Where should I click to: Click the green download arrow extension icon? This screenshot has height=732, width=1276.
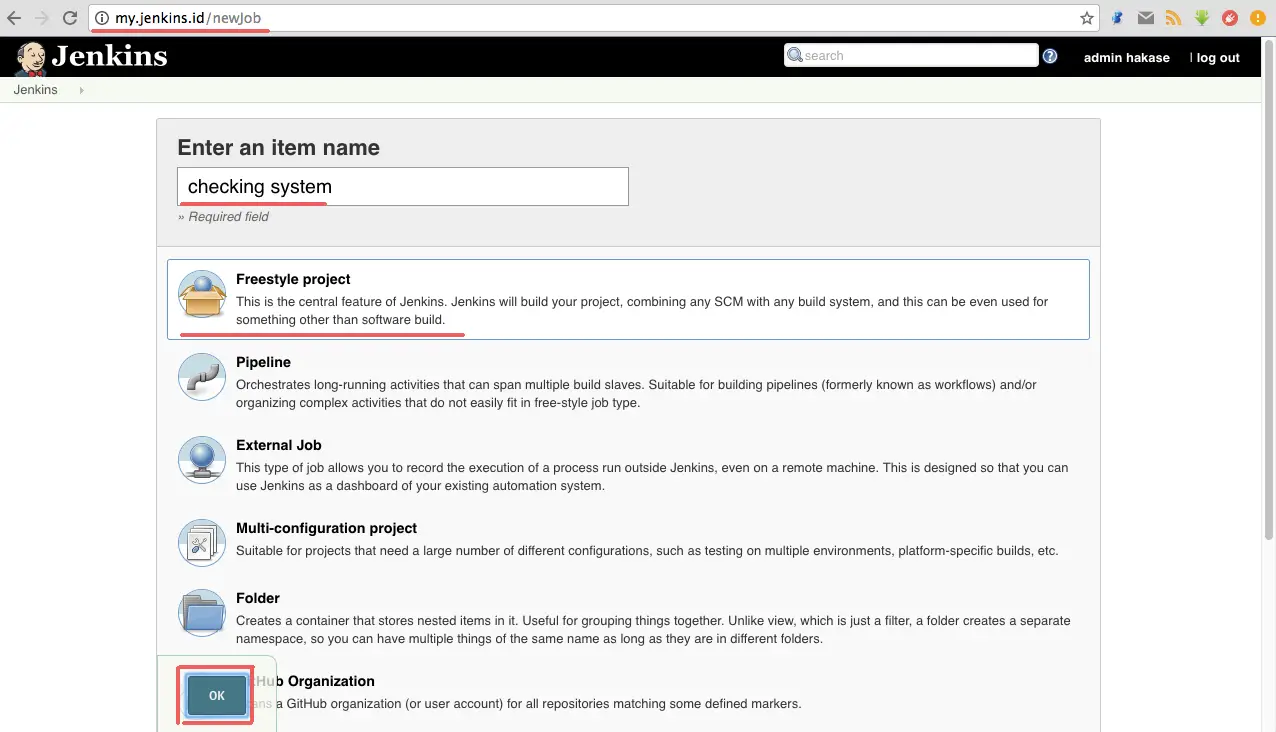tap(1202, 18)
